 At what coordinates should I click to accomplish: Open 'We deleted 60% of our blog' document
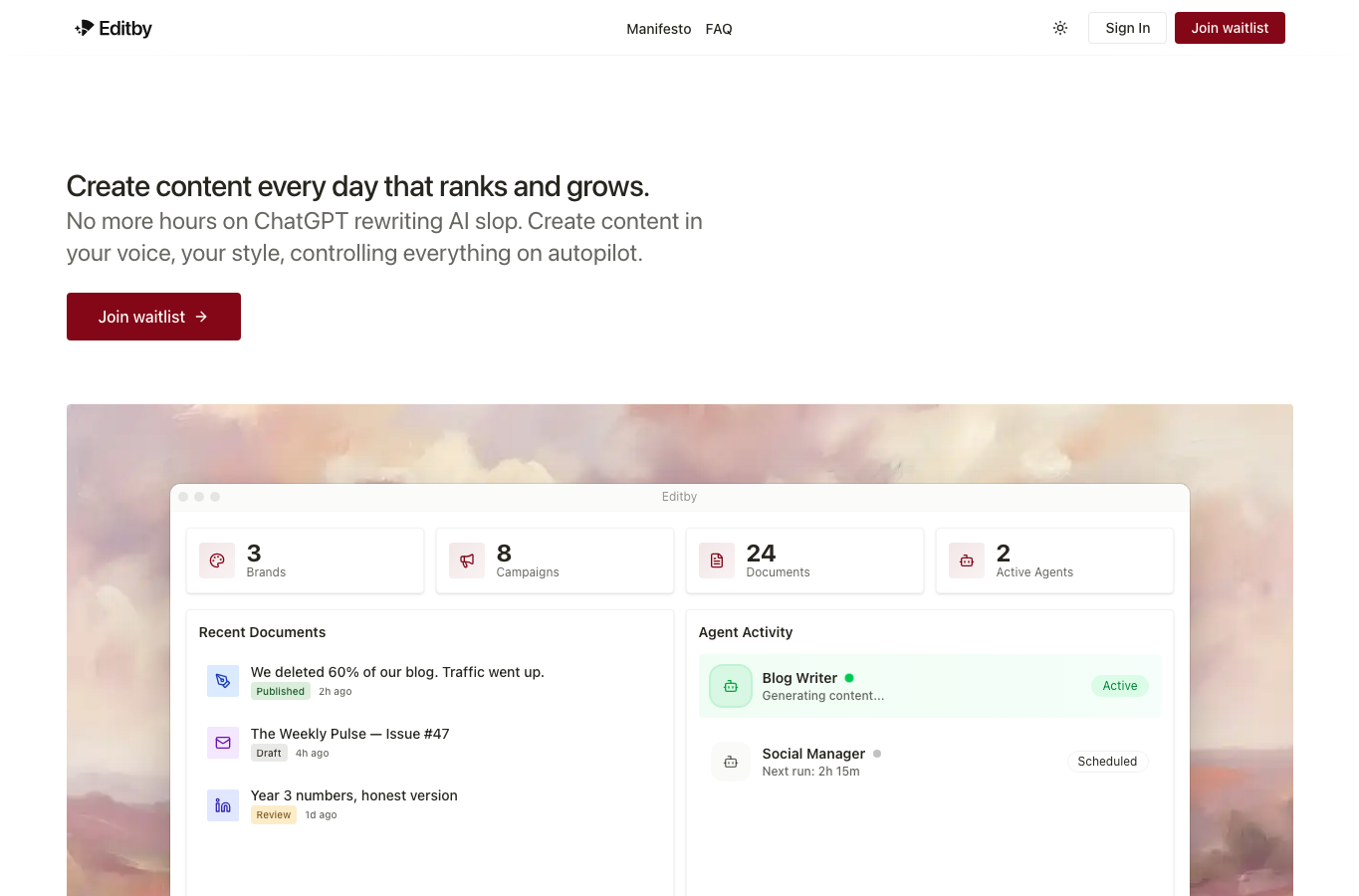397,672
